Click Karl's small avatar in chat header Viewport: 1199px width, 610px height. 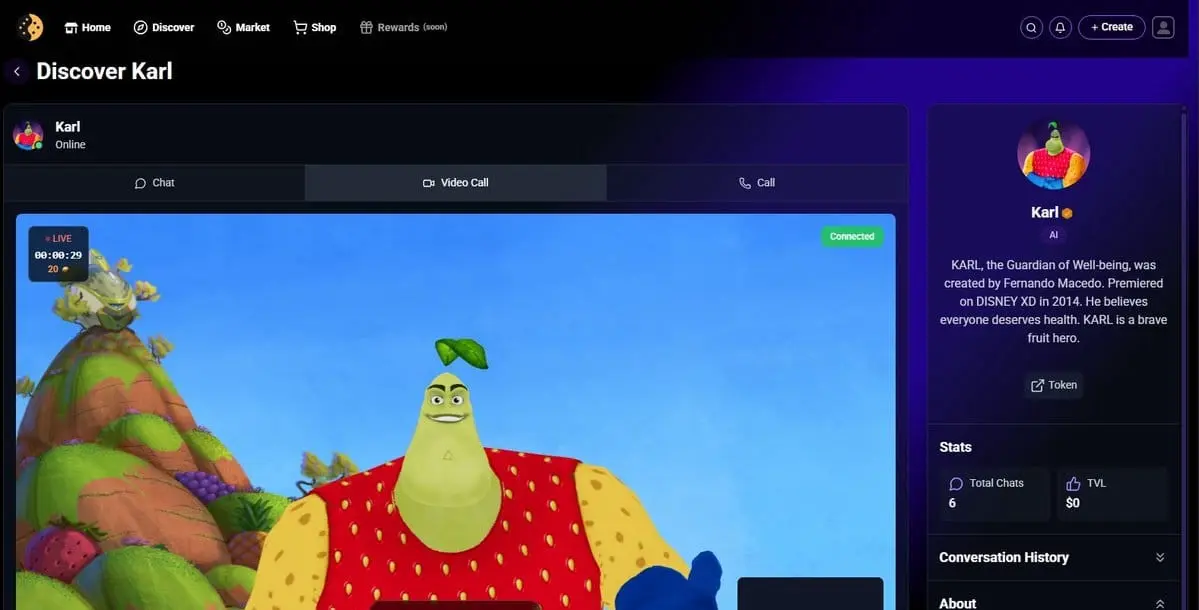(28, 135)
